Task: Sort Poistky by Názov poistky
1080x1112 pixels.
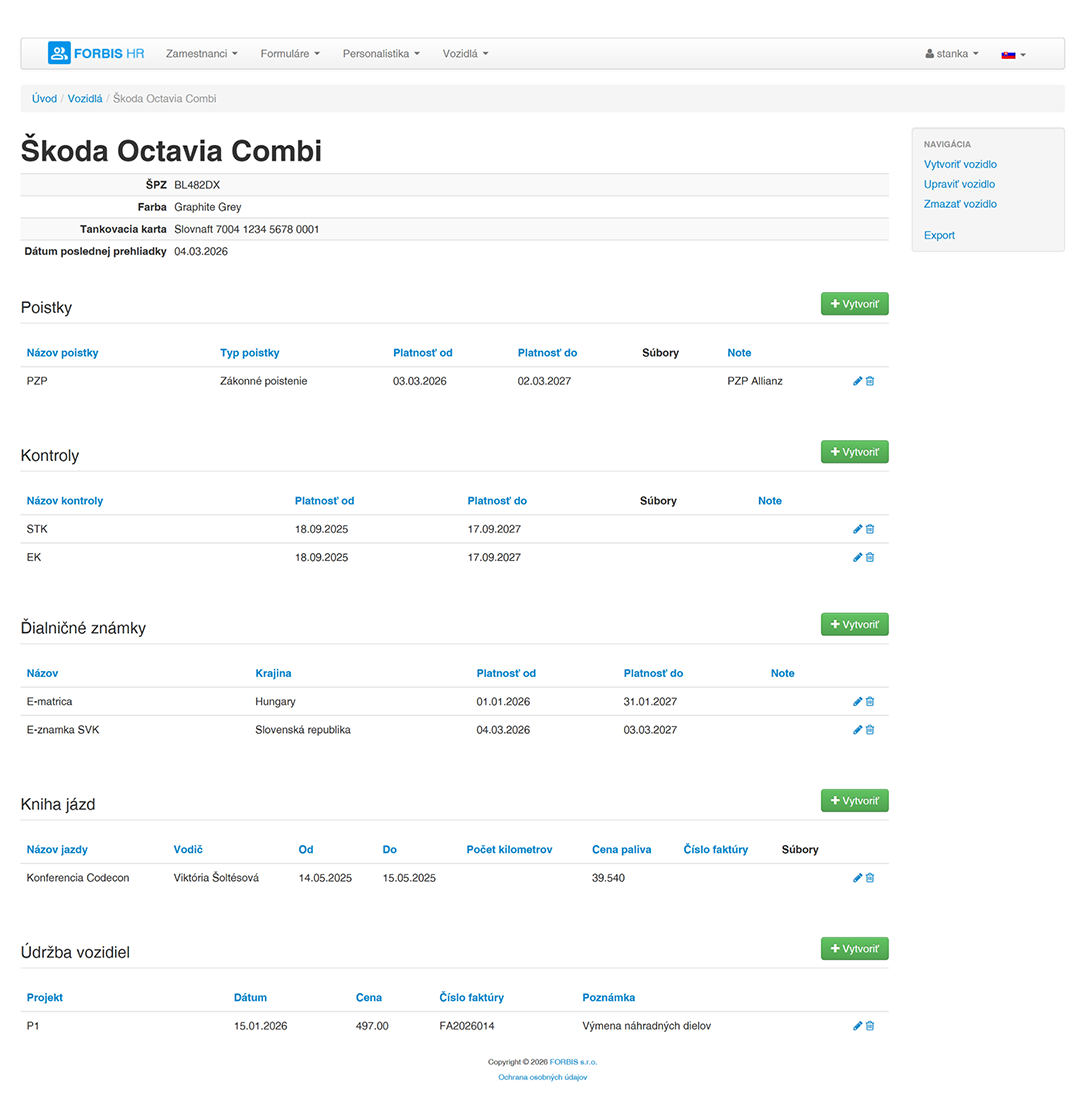Action: (62, 353)
